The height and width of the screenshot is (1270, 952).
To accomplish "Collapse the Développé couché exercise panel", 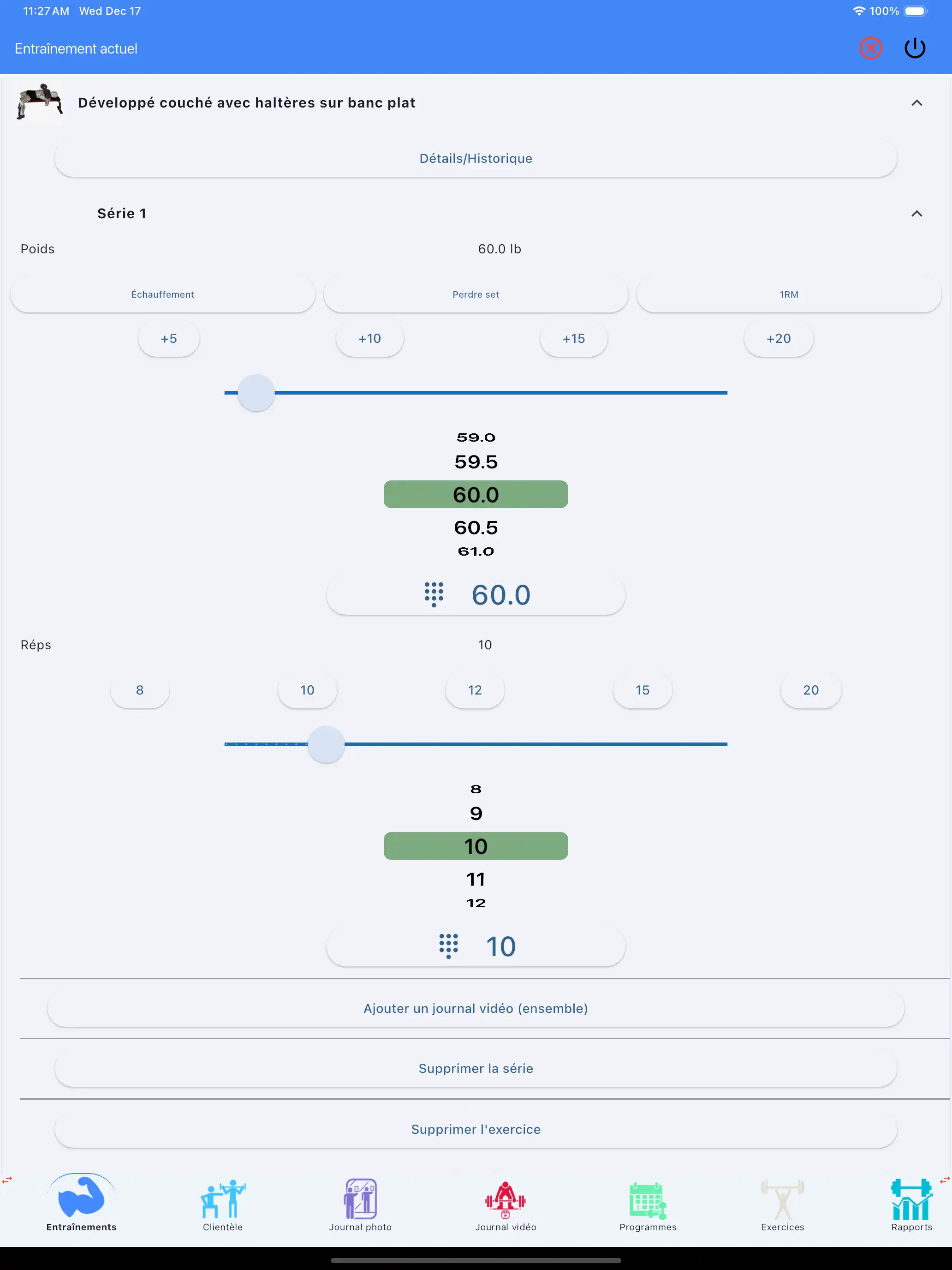I will 916,103.
